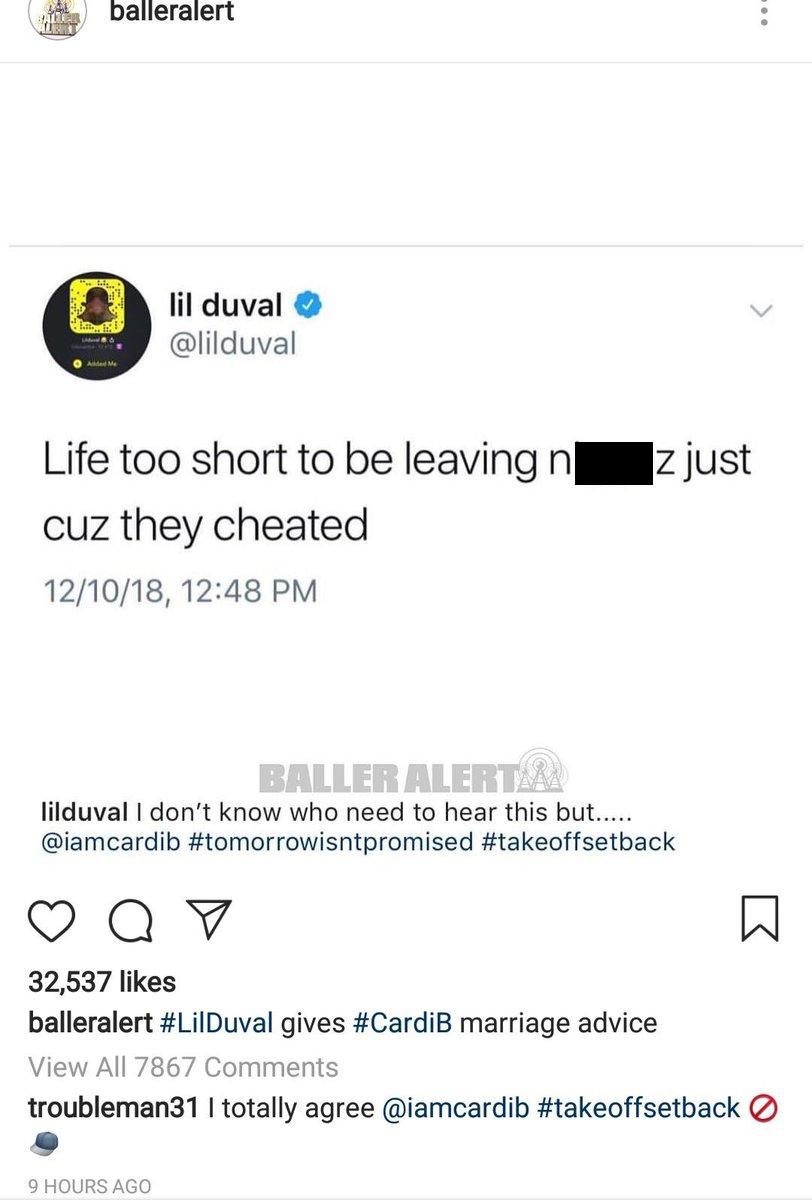Image resolution: width=812 pixels, height=1200 pixels.
Task: Tap the 32,537 likes count
Action: (x=102, y=982)
